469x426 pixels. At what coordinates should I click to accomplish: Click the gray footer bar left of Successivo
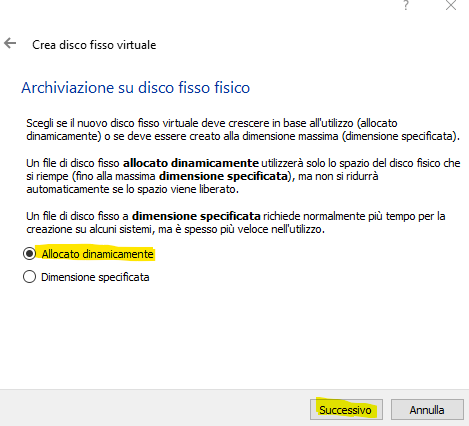[x=155, y=409]
